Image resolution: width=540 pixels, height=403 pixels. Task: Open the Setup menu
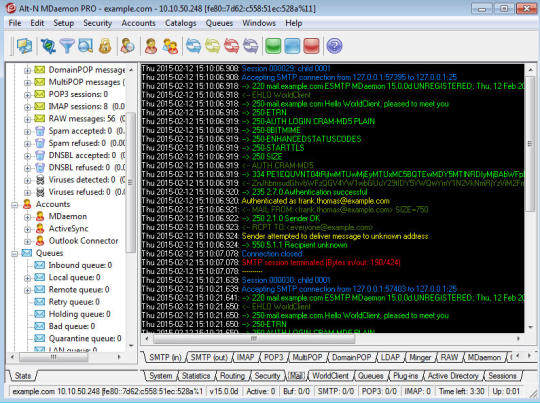(63, 23)
